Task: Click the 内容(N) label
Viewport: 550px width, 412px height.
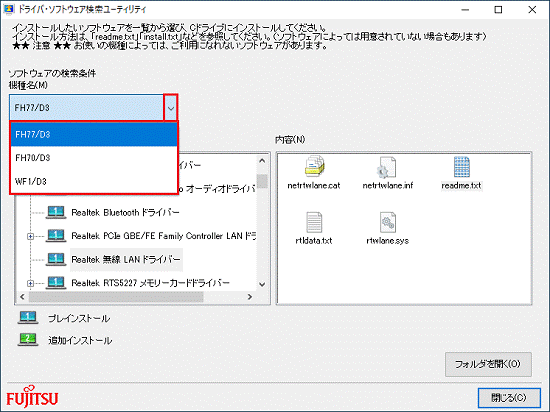Action: point(290,140)
